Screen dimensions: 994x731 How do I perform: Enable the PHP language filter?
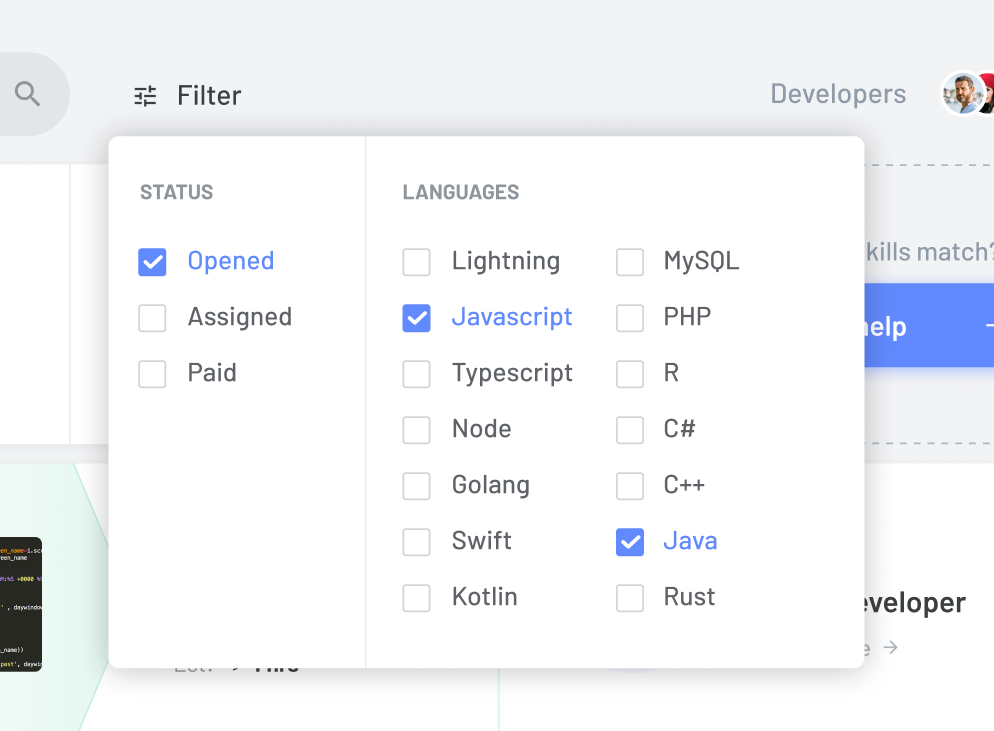[630, 318]
